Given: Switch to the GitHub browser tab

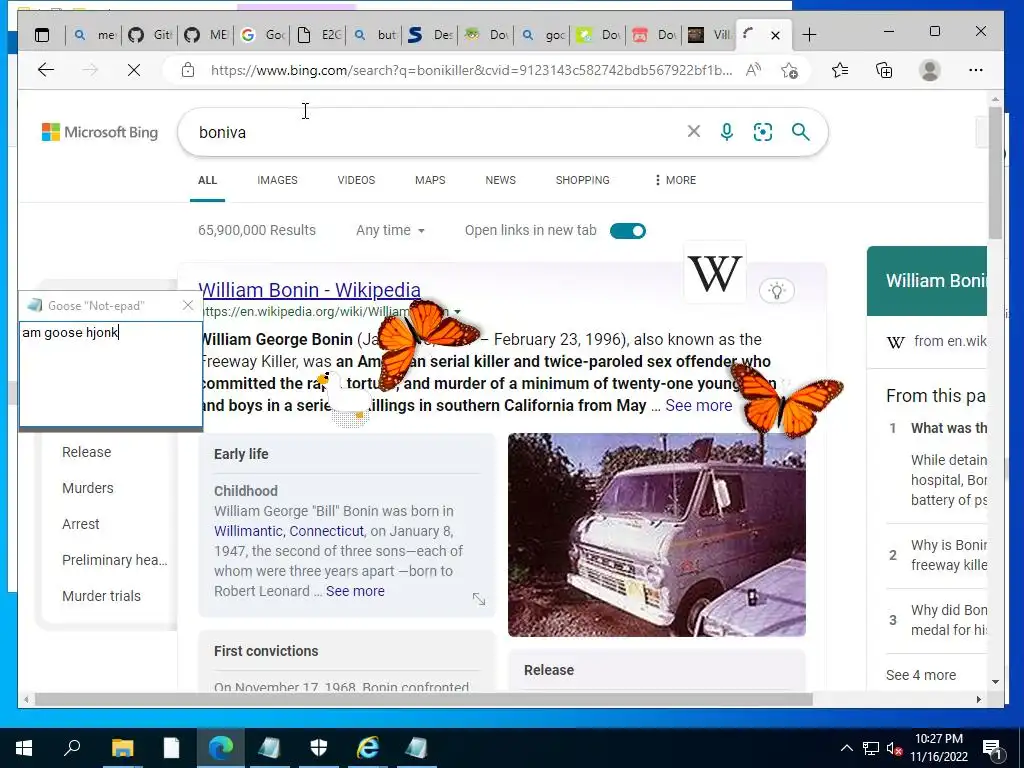Looking at the screenshot, I should [x=150, y=35].
